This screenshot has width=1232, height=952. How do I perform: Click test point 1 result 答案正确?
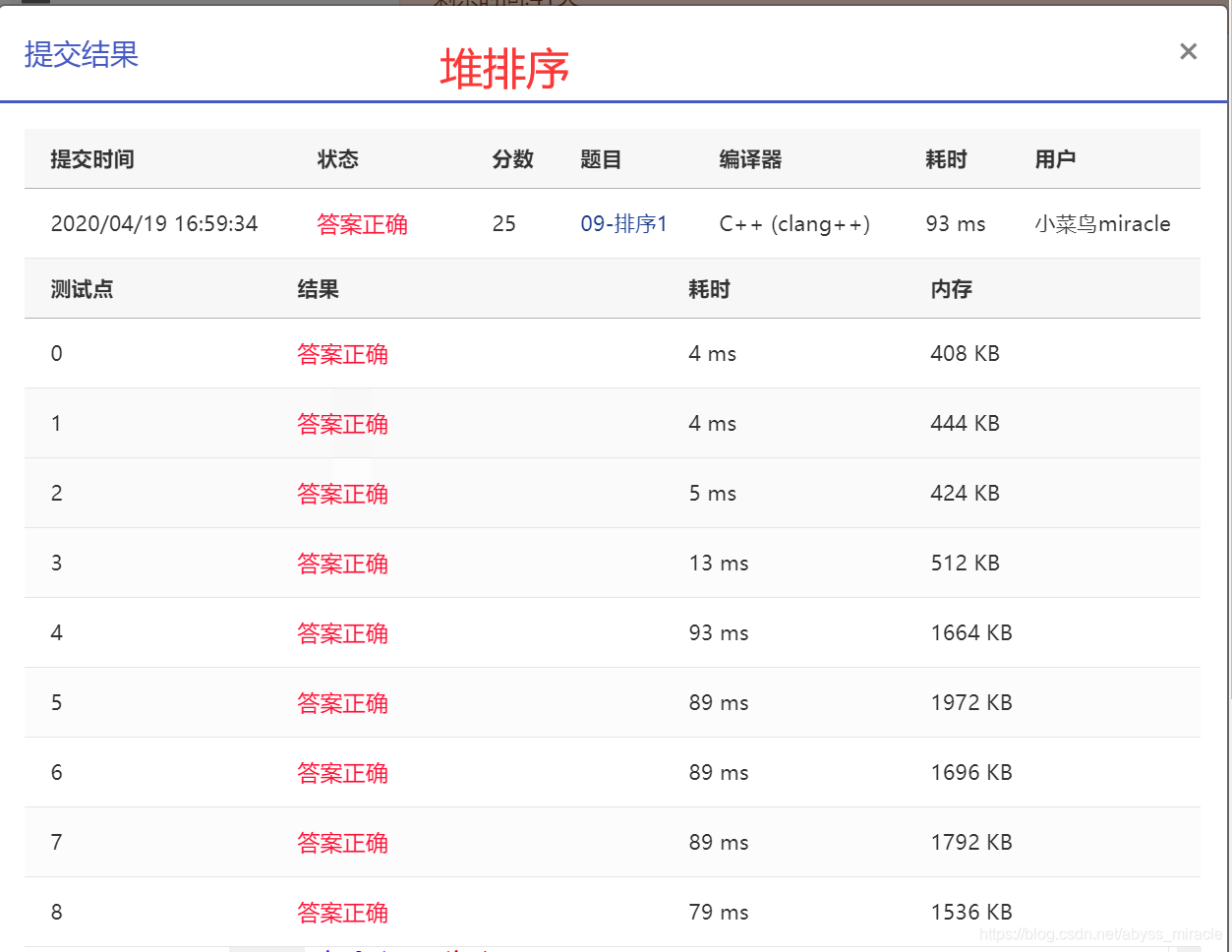(342, 424)
